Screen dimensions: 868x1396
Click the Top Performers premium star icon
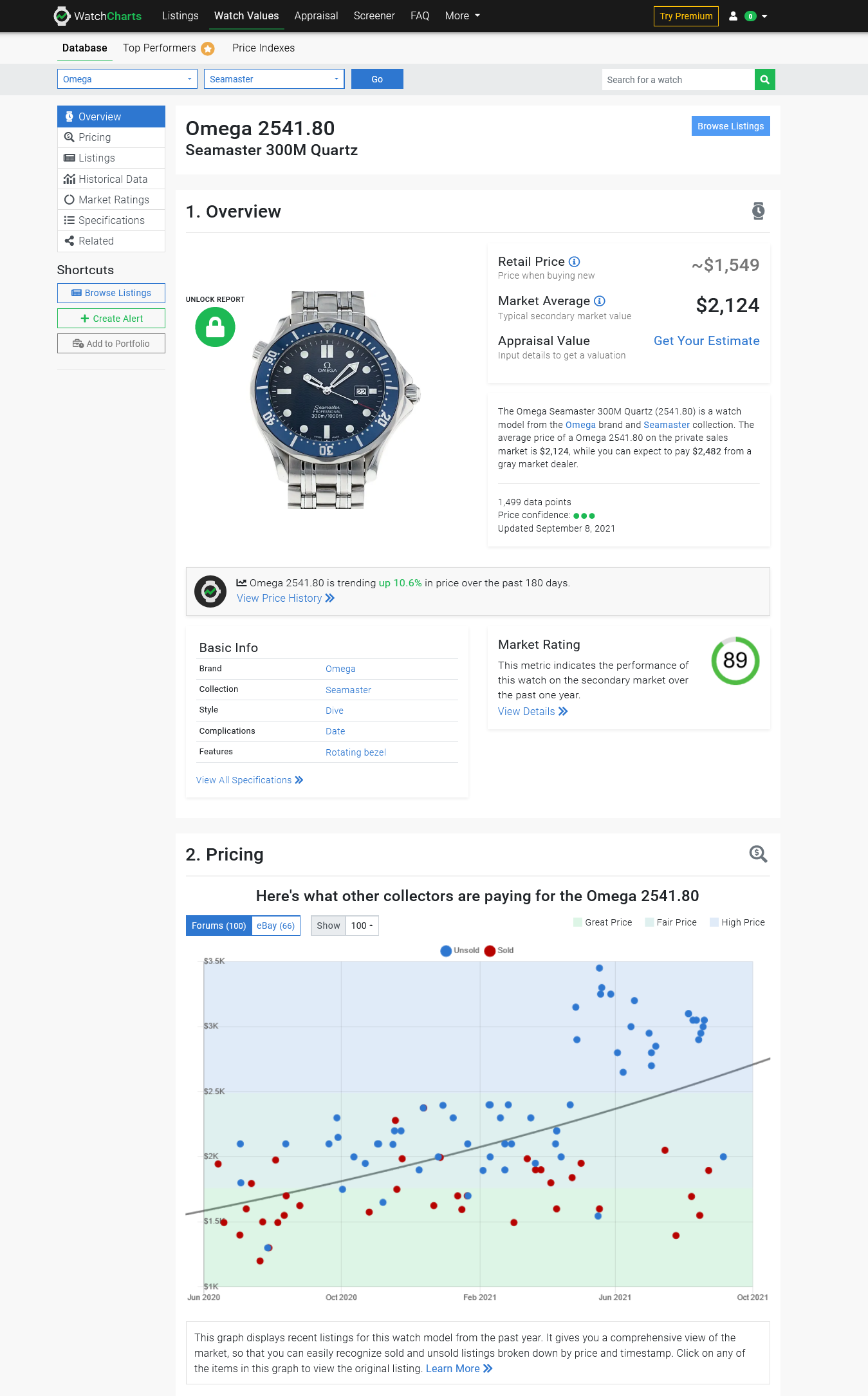pos(208,49)
